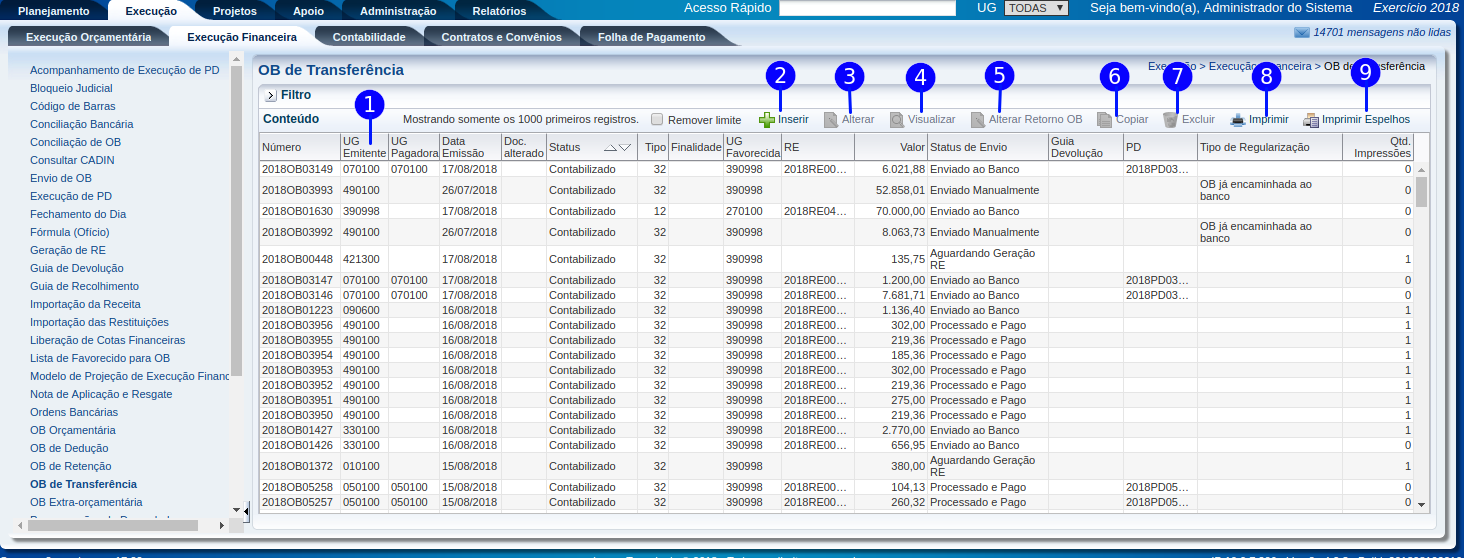Click the Acesso Rápido search field

(867, 8)
